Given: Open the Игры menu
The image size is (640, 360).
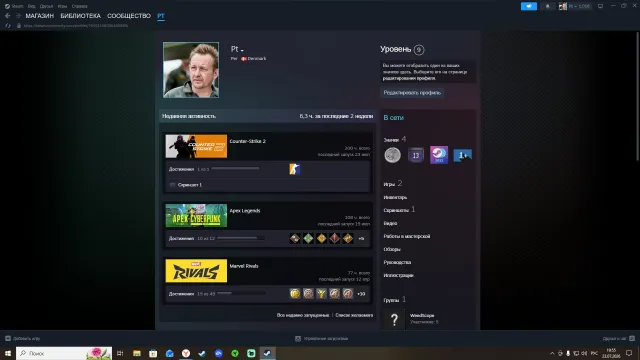Looking at the screenshot, I should pyautogui.click(x=62, y=6).
